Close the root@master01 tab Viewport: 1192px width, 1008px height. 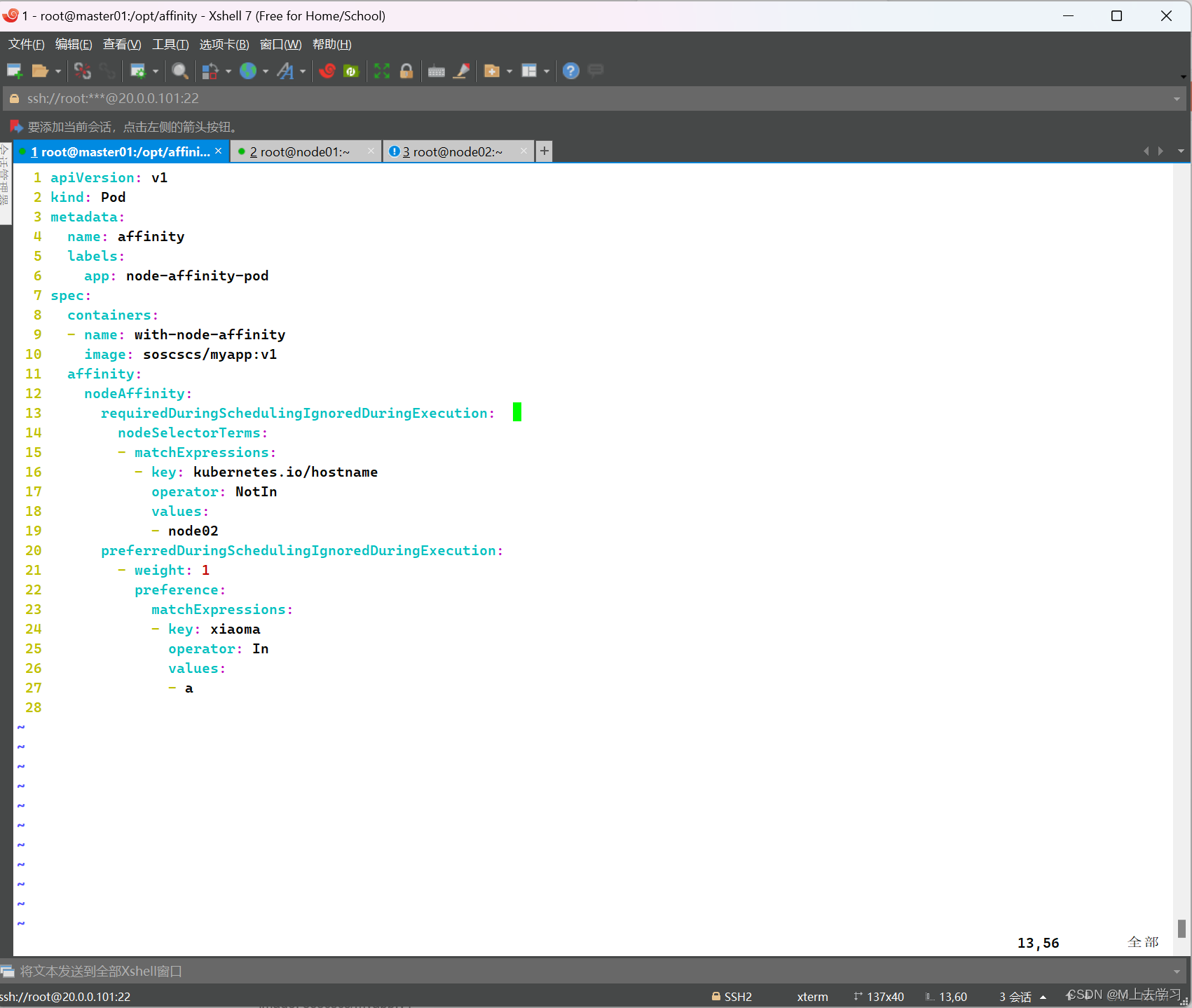click(x=219, y=151)
